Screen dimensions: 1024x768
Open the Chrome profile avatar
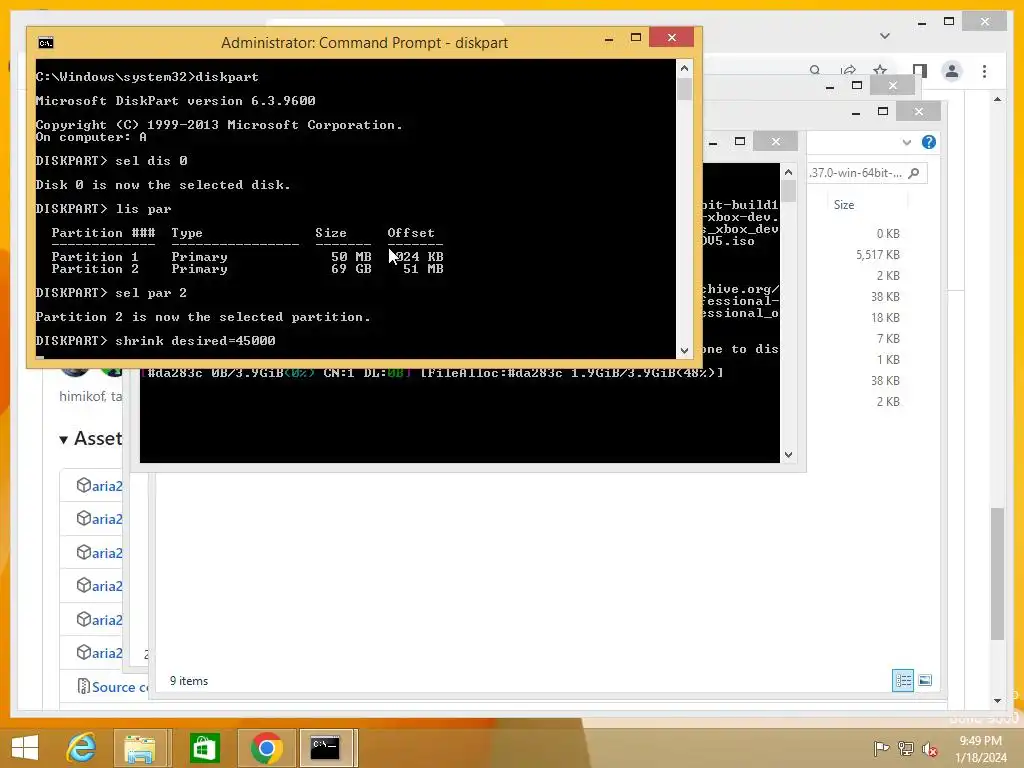tap(952, 71)
